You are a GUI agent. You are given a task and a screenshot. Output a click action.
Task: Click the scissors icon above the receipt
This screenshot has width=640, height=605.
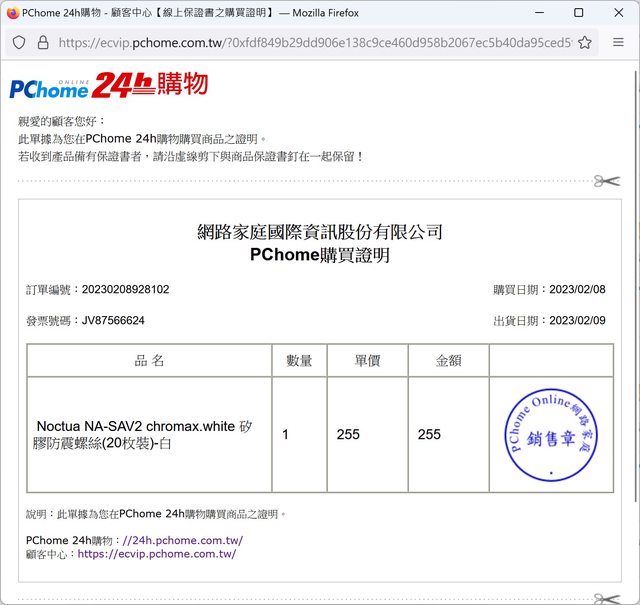click(x=606, y=181)
